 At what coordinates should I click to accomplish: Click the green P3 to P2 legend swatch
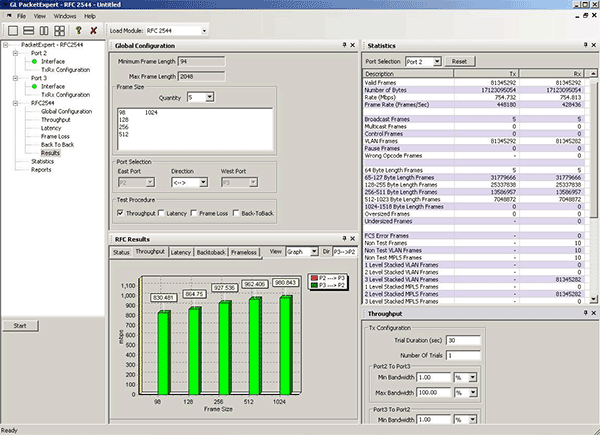315,285
